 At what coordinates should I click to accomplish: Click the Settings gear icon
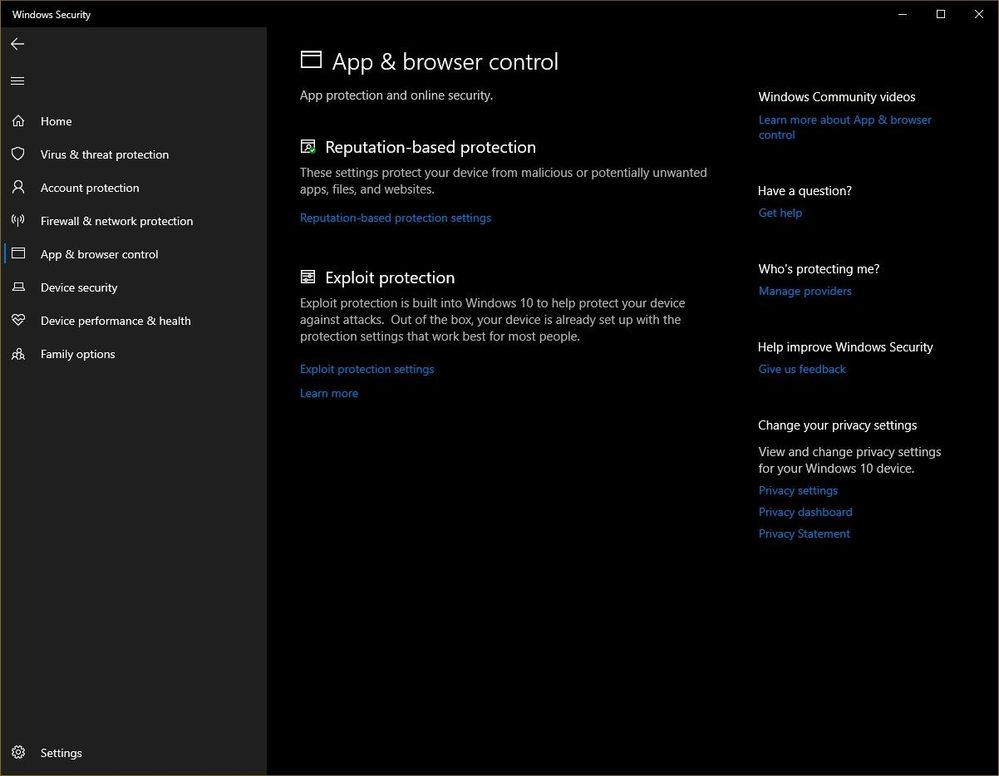click(x=18, y=752)
